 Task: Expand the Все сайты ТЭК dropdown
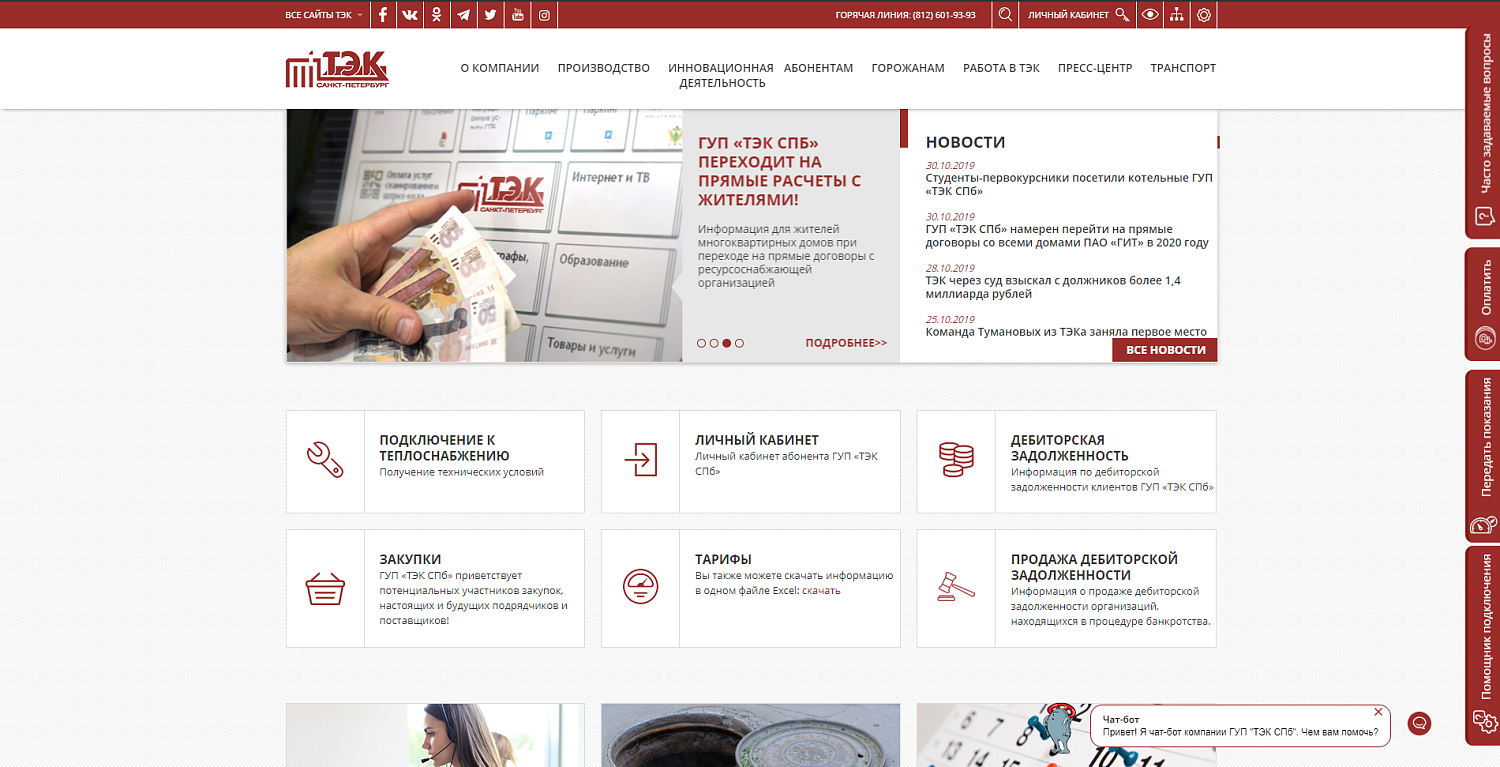point(324,15)
